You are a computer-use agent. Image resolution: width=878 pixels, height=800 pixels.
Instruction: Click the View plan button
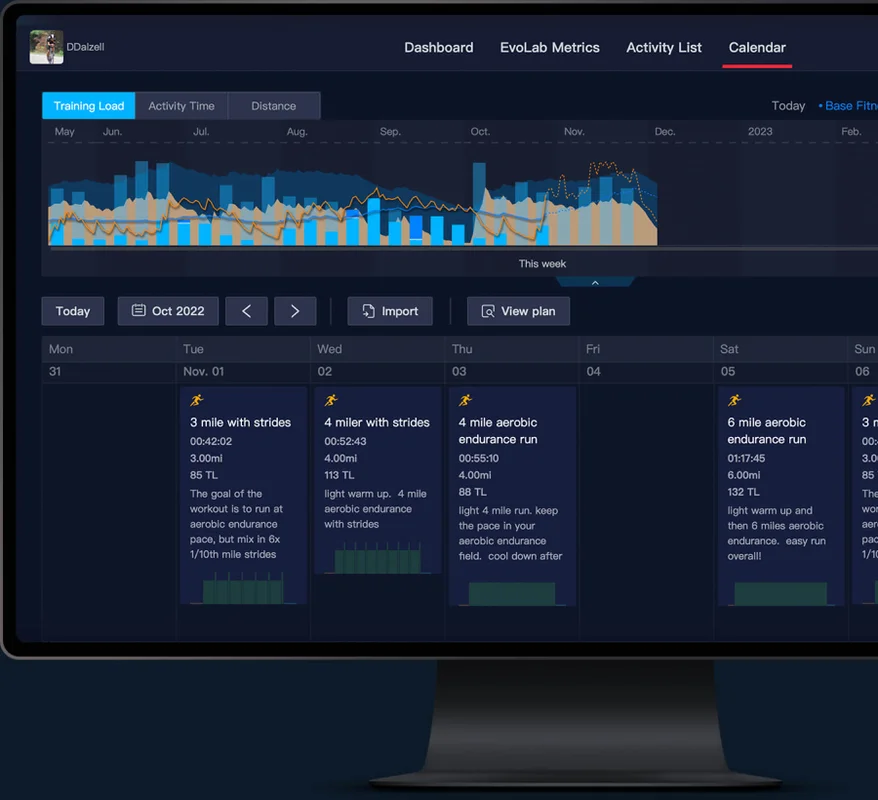coord(518,311)
